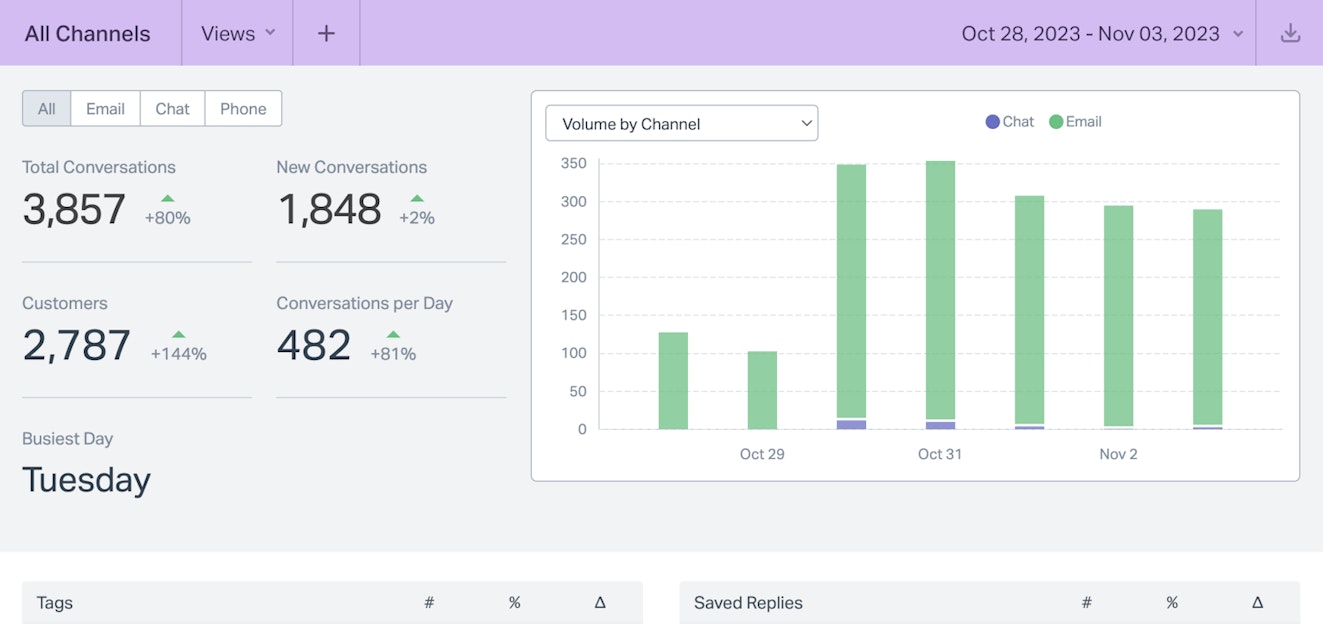
Task: Click the All Channels report title
Action: coord(88,33)
